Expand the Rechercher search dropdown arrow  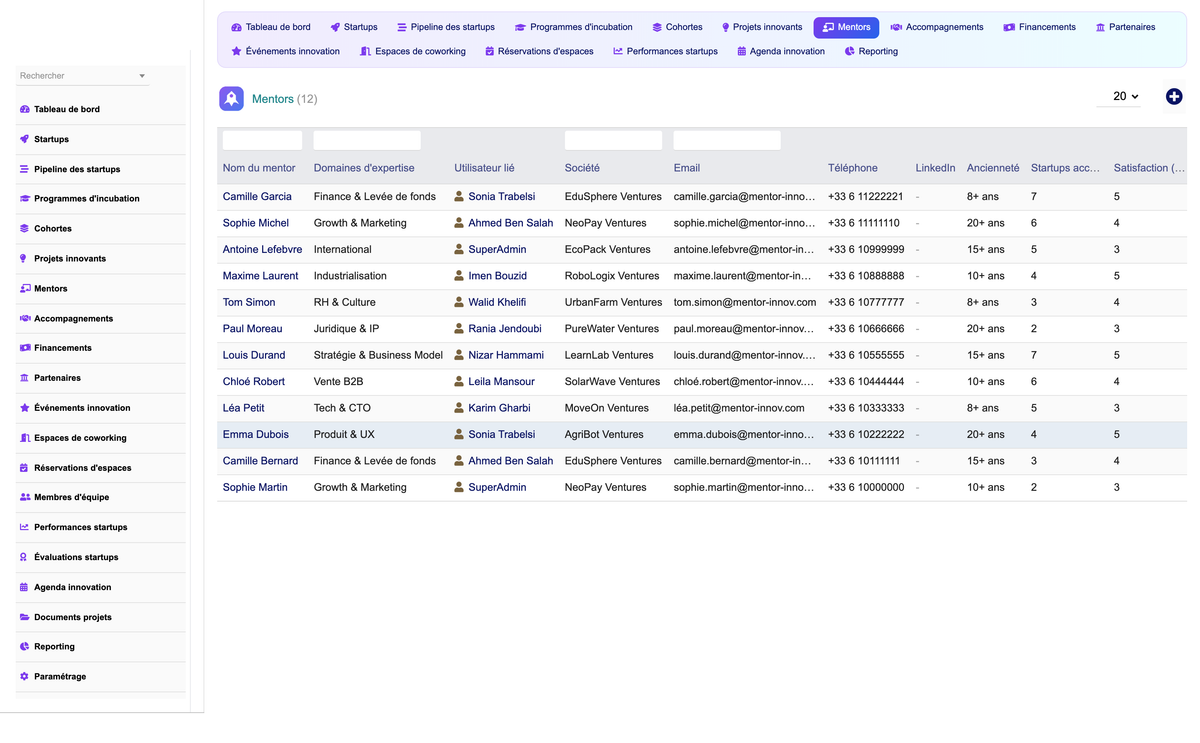point(142,76)
